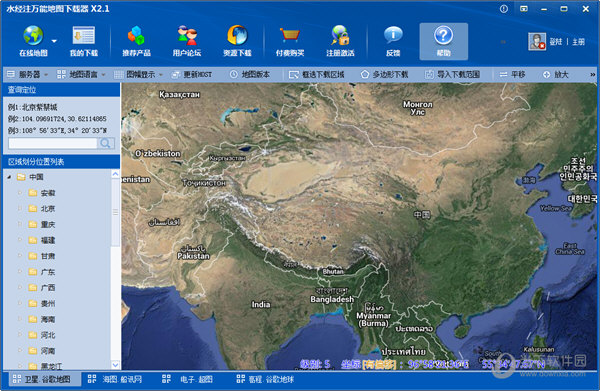The width and height of the screenshot is (600, 391).
Task: Open the 用户论坛 user forum icon
Action: click(187, 36)
